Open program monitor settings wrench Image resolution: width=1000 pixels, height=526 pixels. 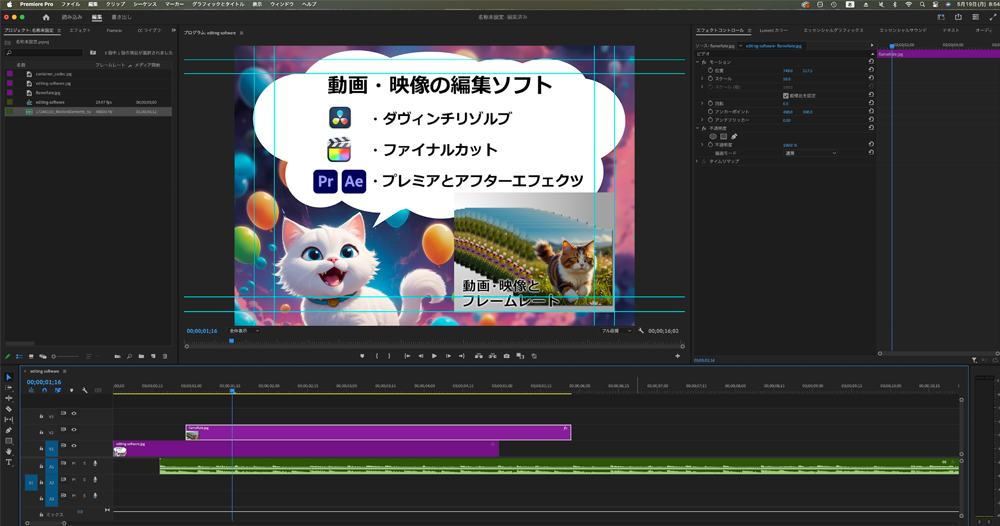coord(641,331)
